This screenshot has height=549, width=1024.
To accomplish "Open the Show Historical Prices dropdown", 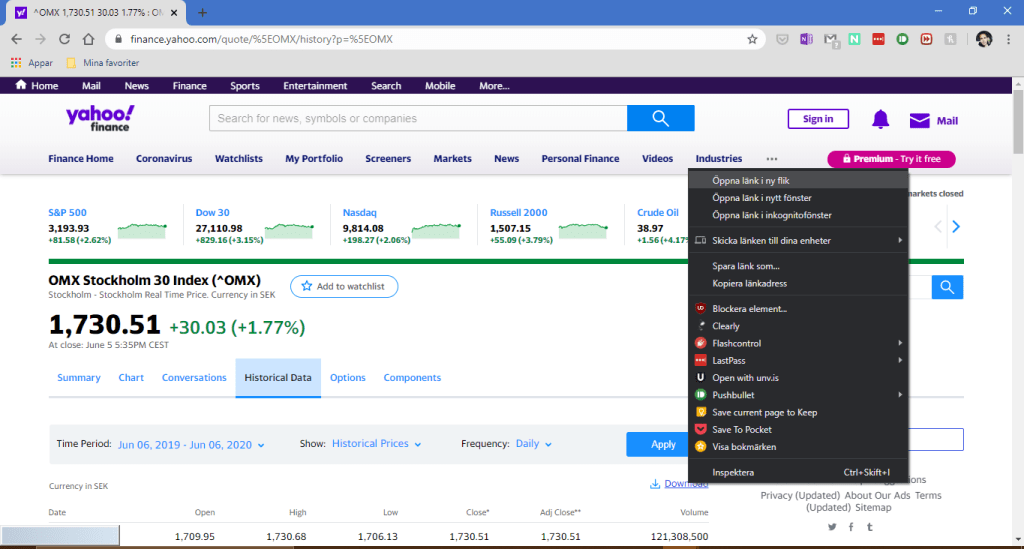I will (x=376, y=444).
